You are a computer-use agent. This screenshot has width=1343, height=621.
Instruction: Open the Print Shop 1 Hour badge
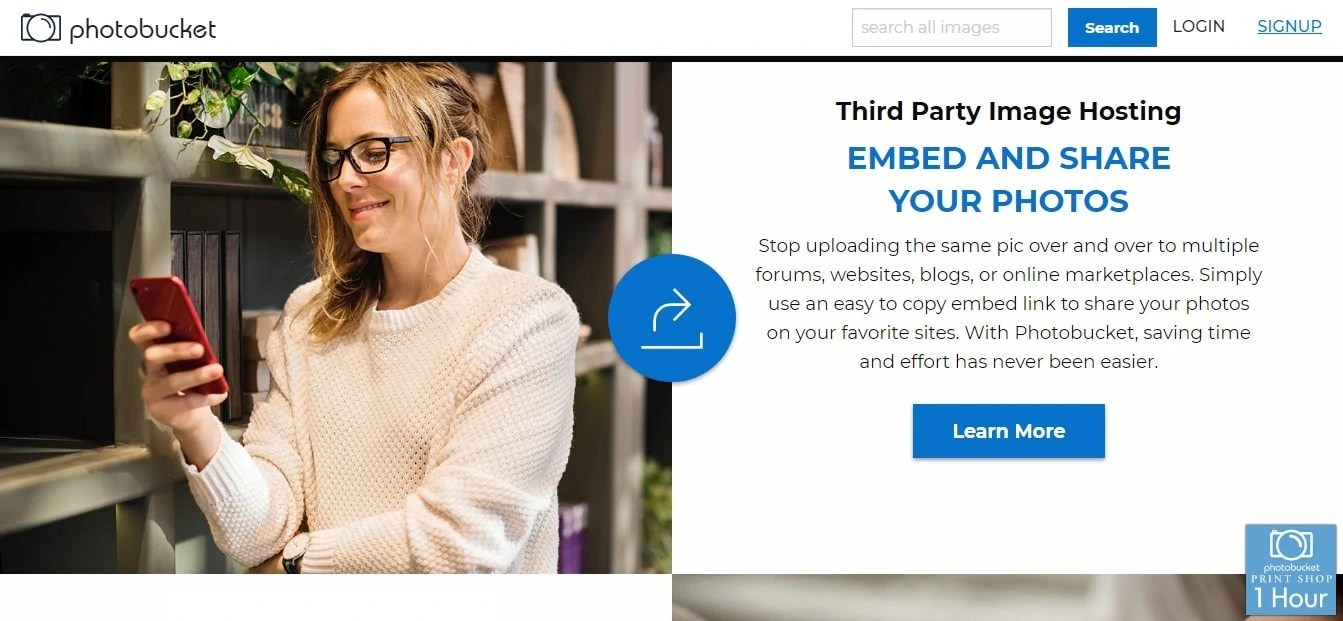click(1290, 569)
